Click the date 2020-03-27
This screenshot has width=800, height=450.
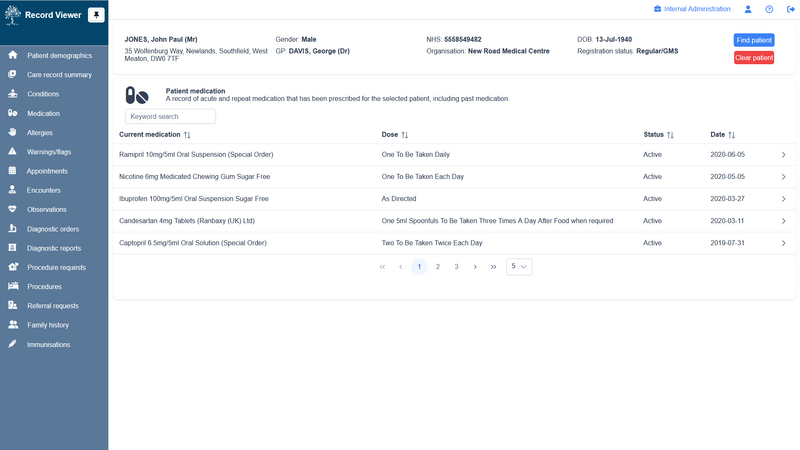(727, 198)
